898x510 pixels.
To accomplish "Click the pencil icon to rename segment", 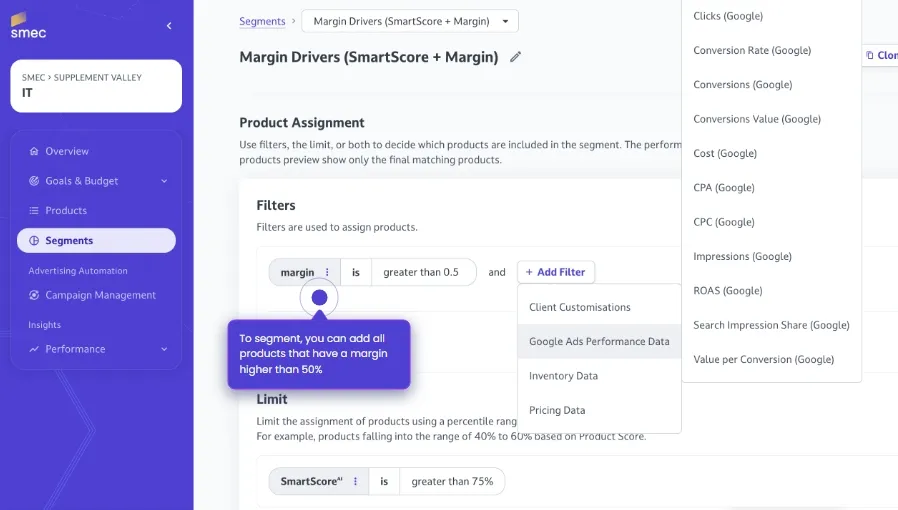I will pyautogui.click(x=515, y=57).
